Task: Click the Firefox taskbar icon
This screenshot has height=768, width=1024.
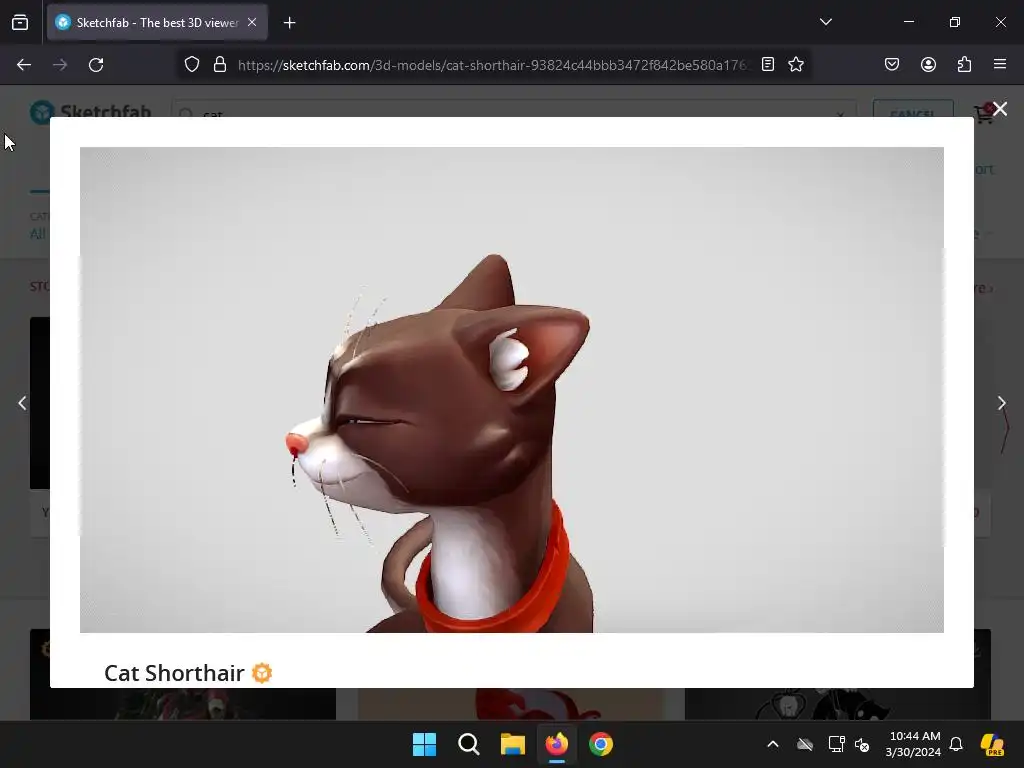Action: [x=556, y=744]
